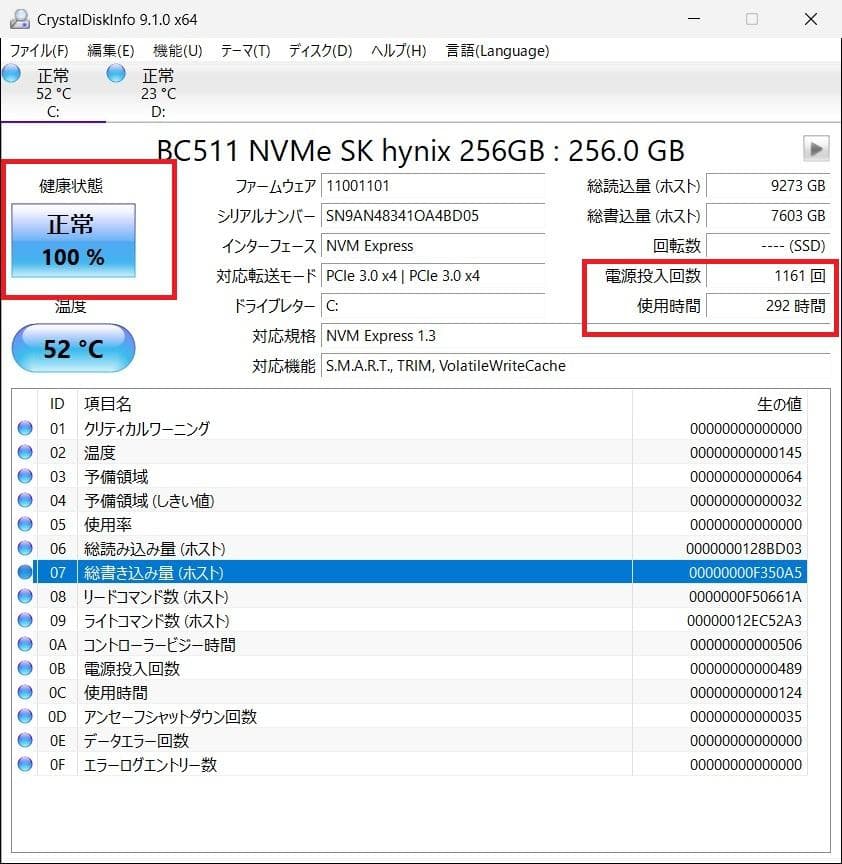
Task: Click total host reads value 9273 GB
Action: coord(768,186)
